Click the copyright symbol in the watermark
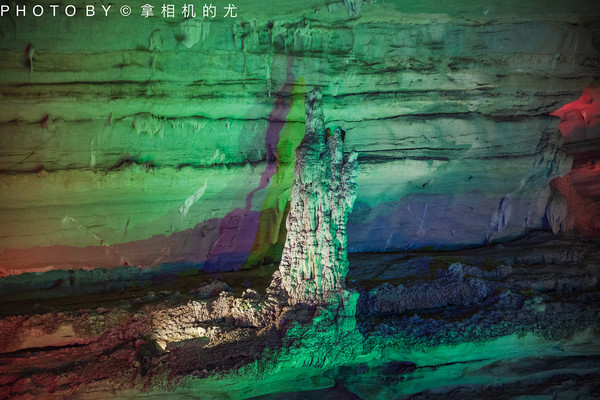The image size is (600, 400). coord(125,11)
